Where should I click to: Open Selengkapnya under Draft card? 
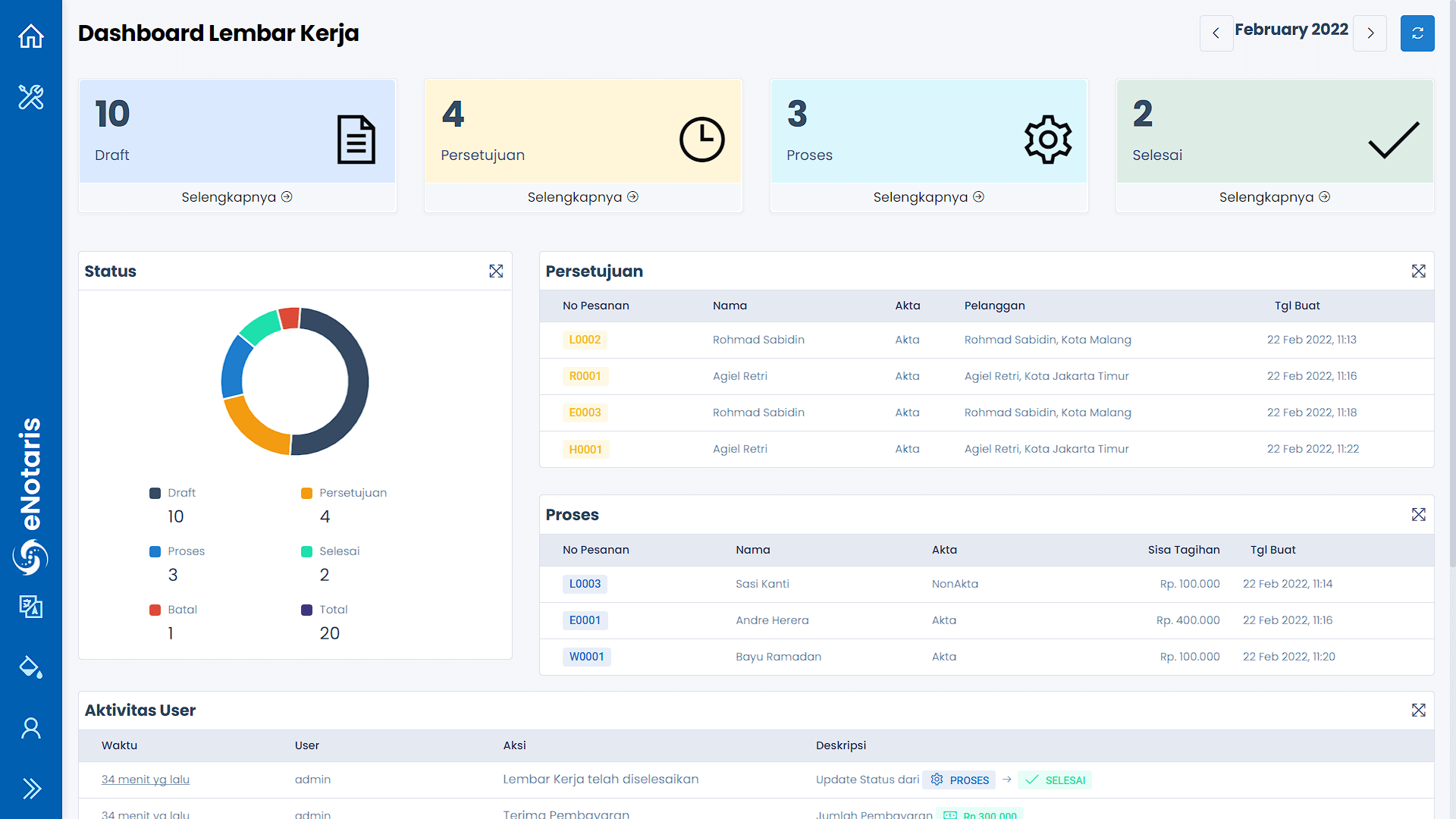(237, 197)
